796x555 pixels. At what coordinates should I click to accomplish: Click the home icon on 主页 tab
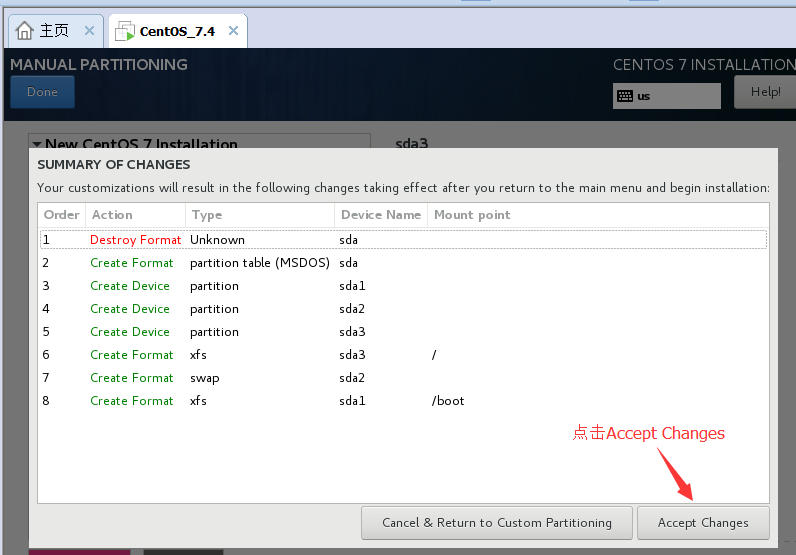coord(24,30)
